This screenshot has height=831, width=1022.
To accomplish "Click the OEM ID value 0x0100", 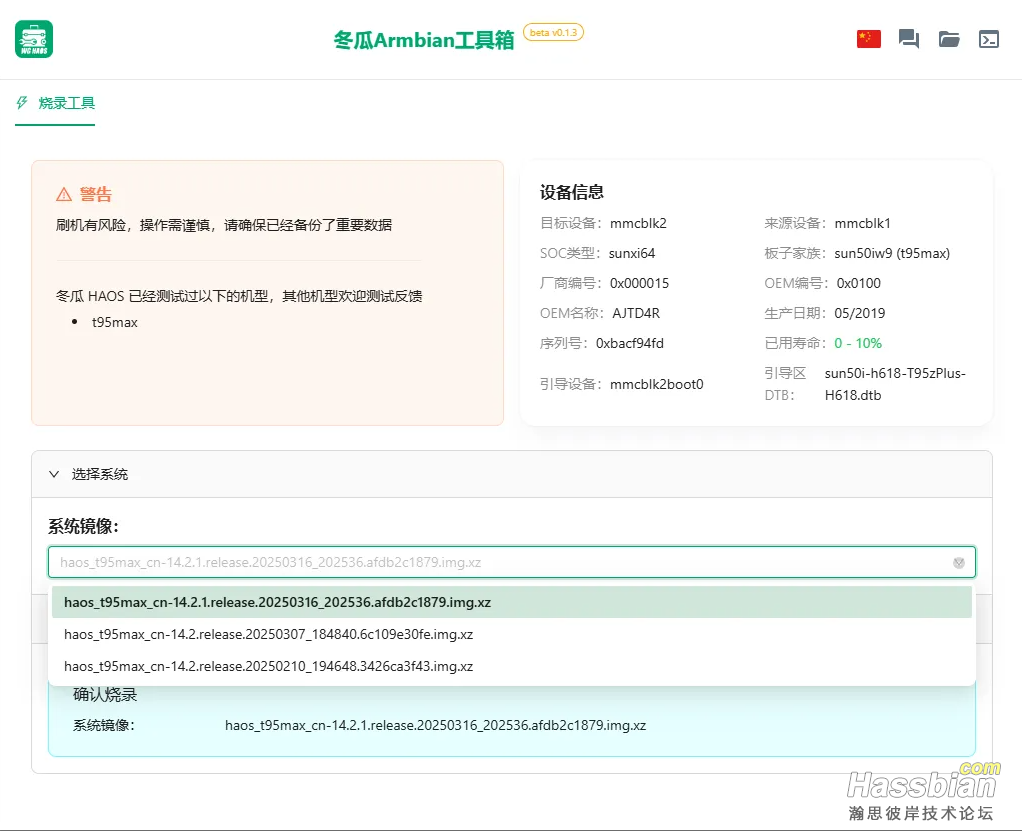I will (x=858, y=284).
